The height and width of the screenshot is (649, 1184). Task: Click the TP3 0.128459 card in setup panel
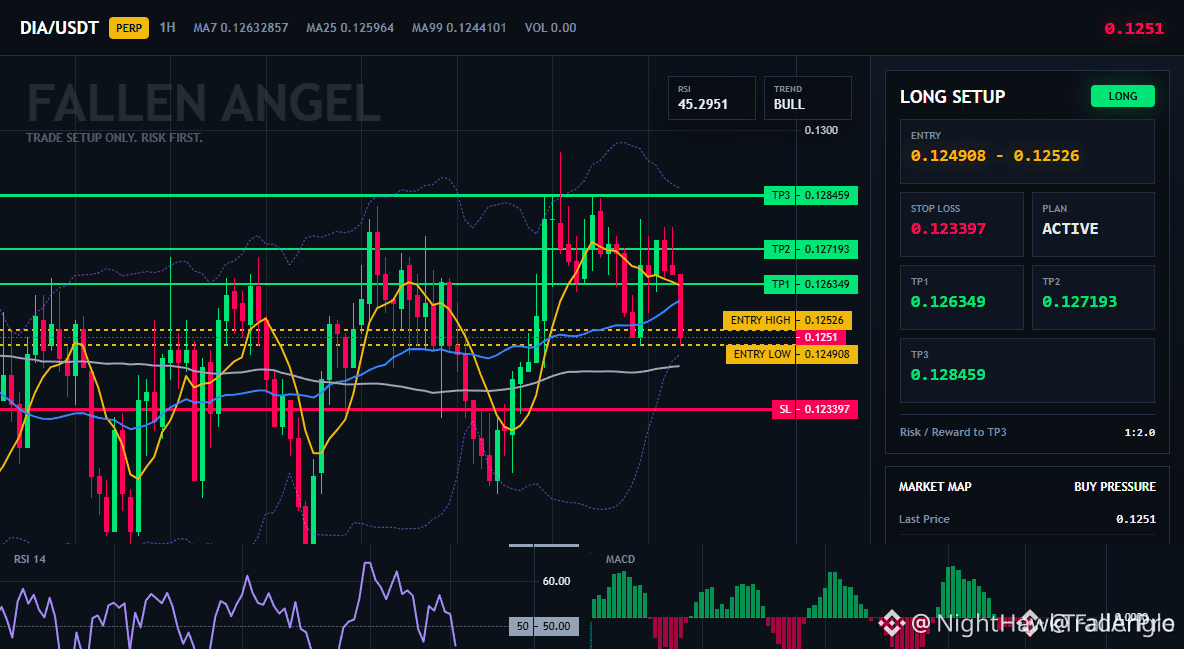pos(1027,370)
